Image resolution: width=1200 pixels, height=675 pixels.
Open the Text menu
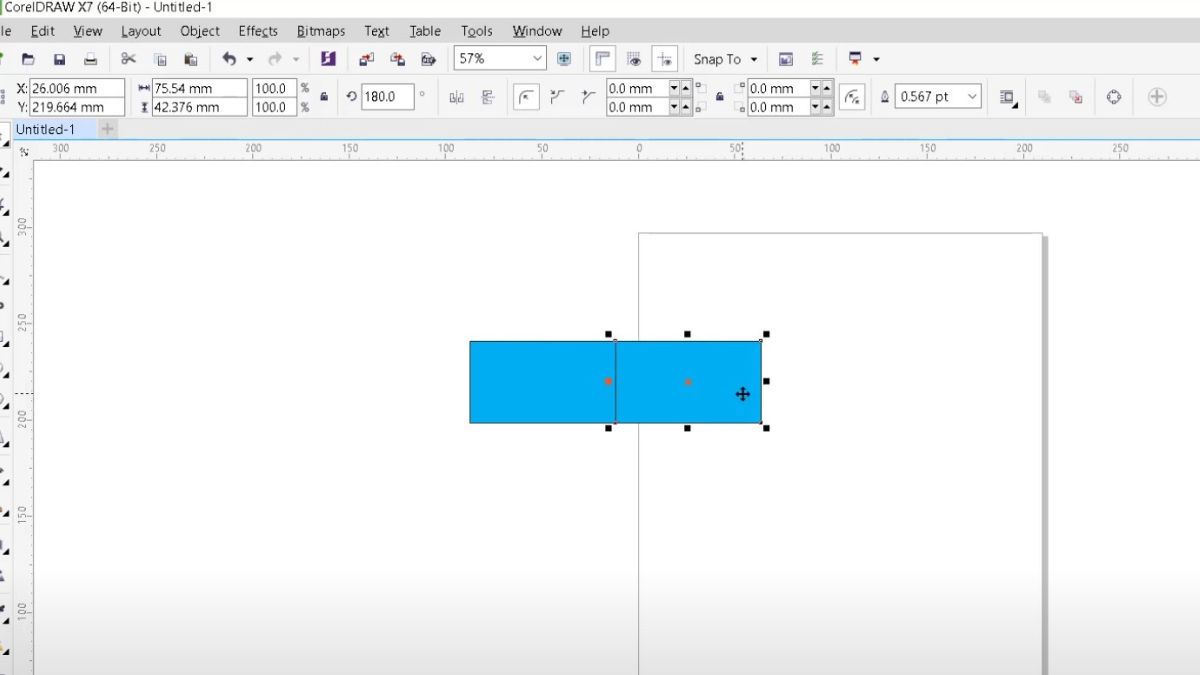pyautogui.click(x=377, y=31)
